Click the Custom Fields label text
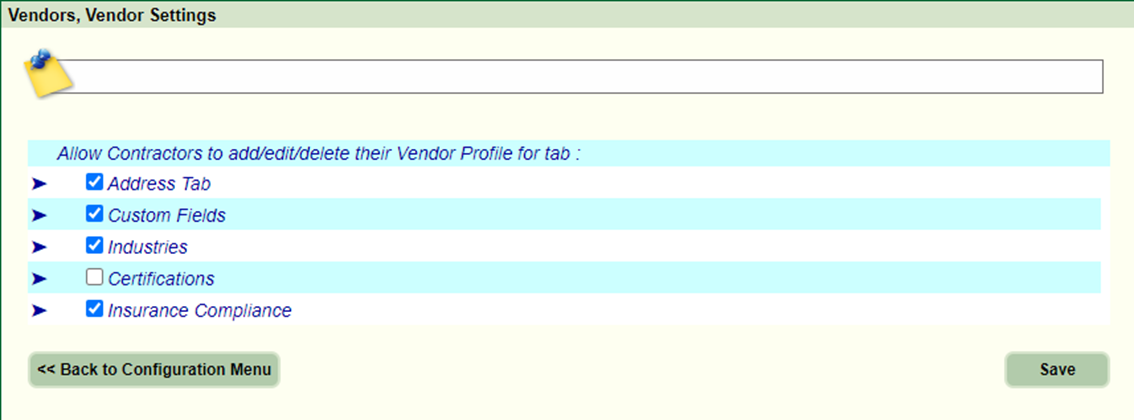 (167, 215)
